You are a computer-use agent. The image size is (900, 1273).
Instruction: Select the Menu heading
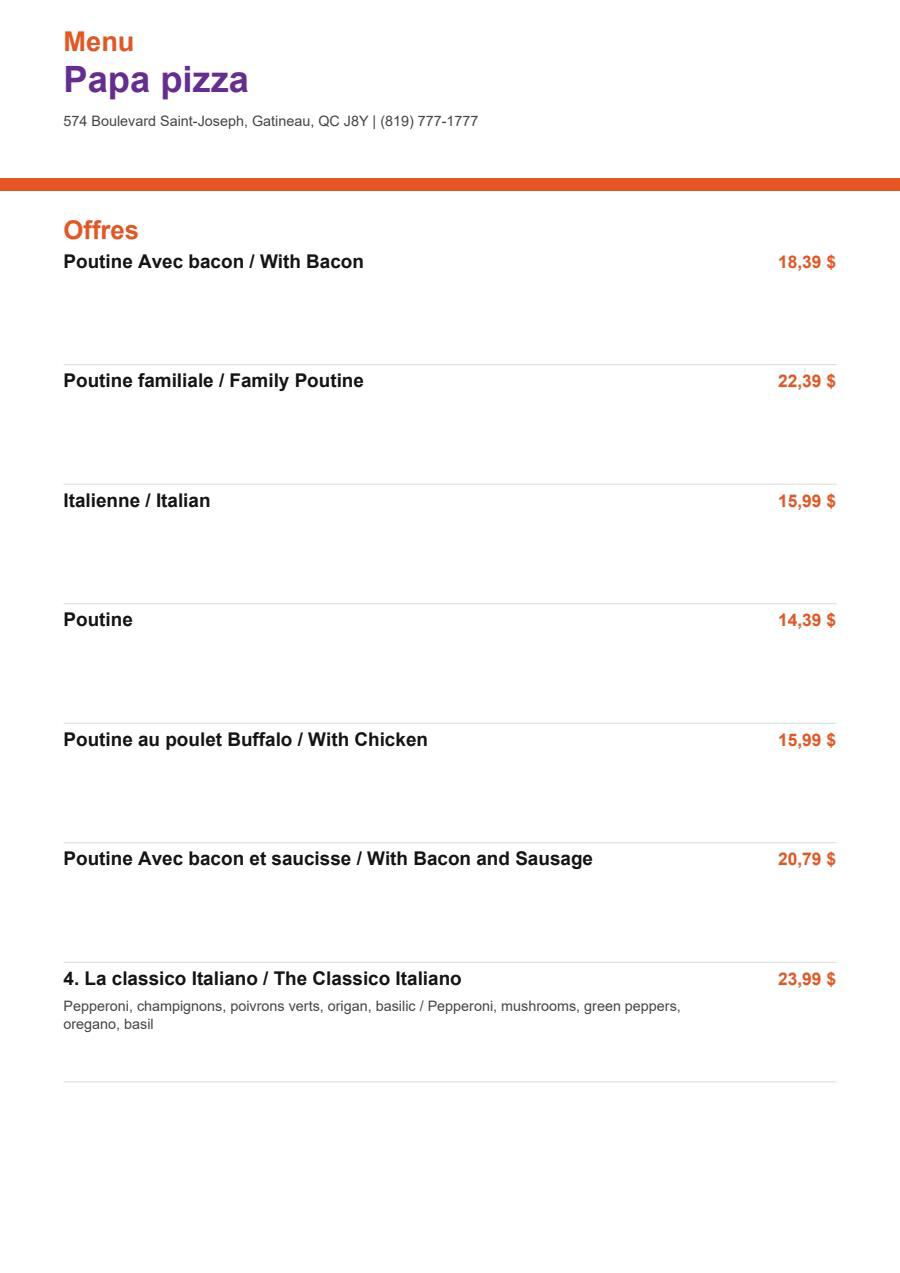point(99,42)
